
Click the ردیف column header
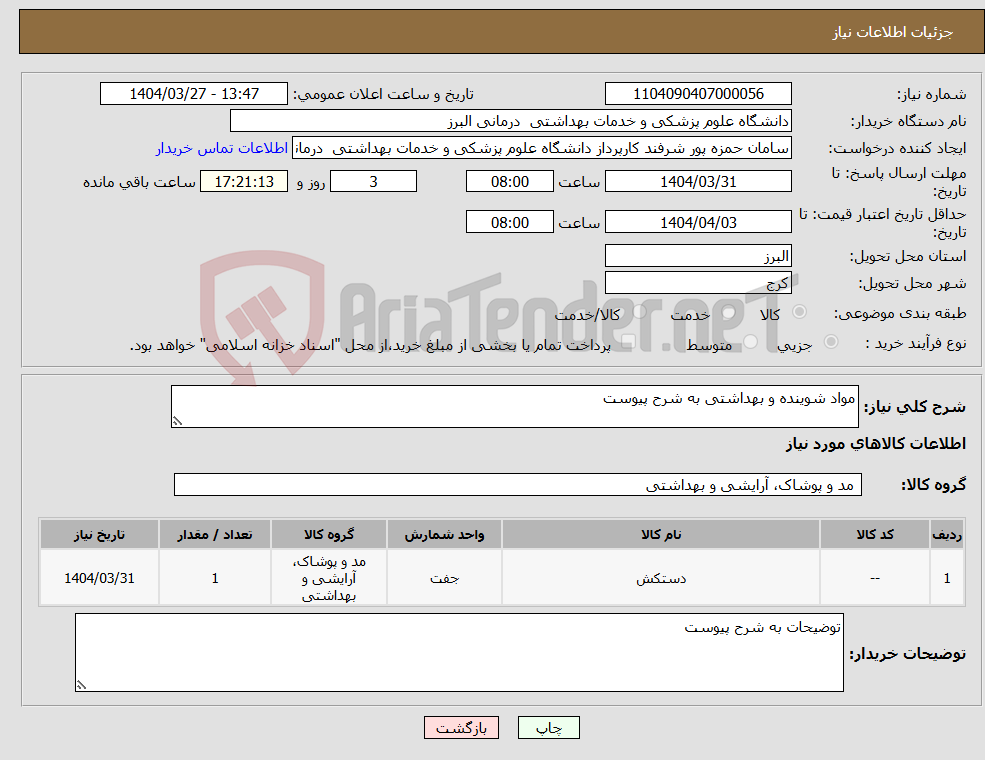pyautogui.click(x=947, y=535)
